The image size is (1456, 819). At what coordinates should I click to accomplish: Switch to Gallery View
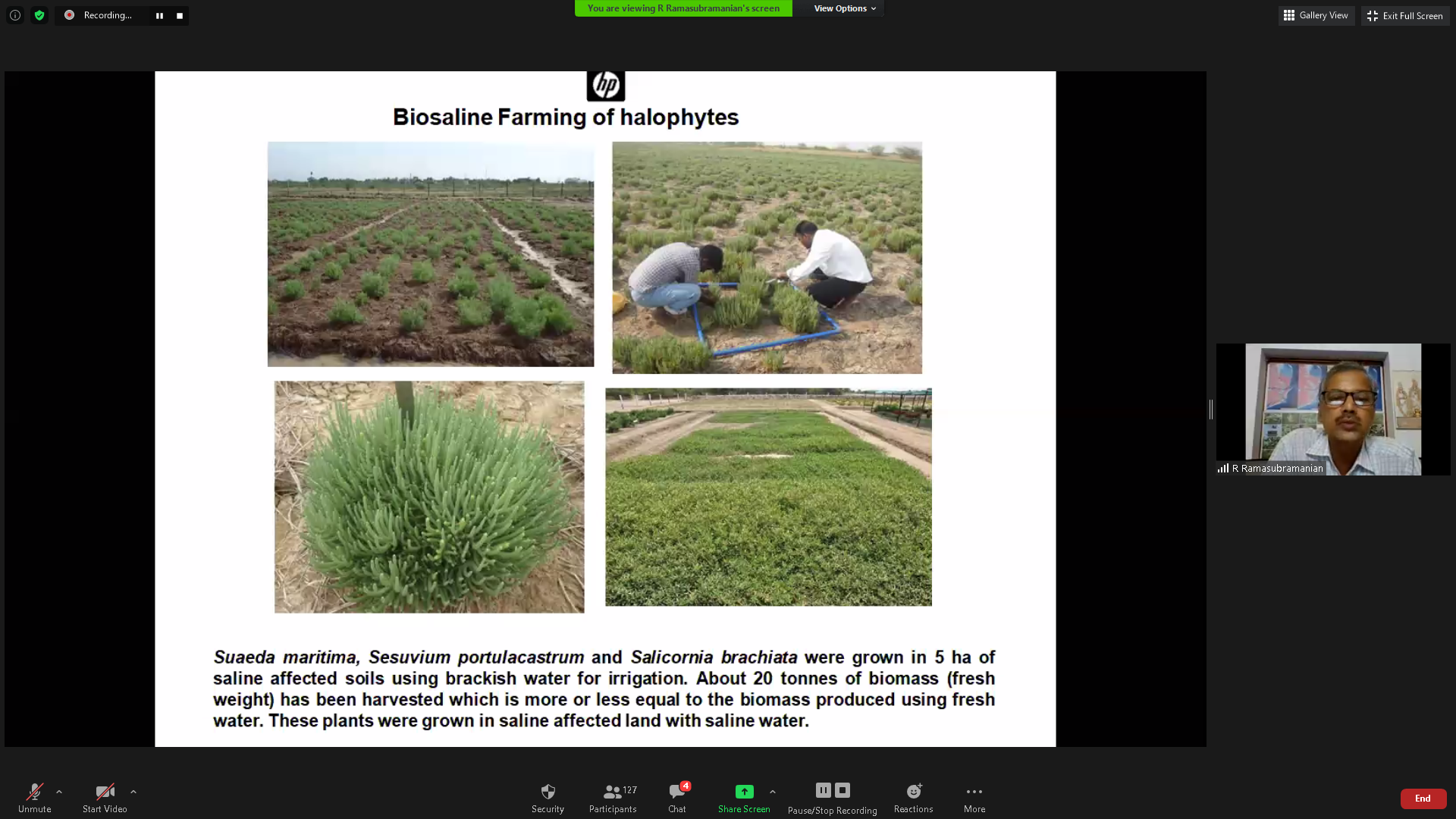click(1316, 15)
